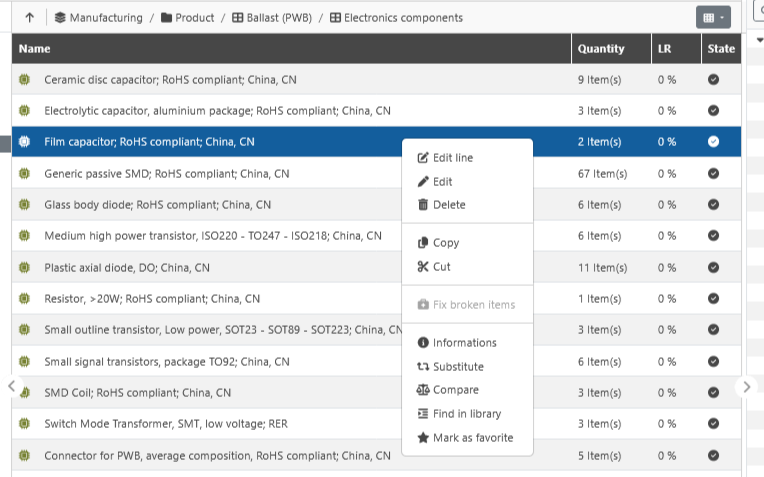The image size is (764, 477).
Task: Select the Glass body diode row name
Action: (157, 205)
